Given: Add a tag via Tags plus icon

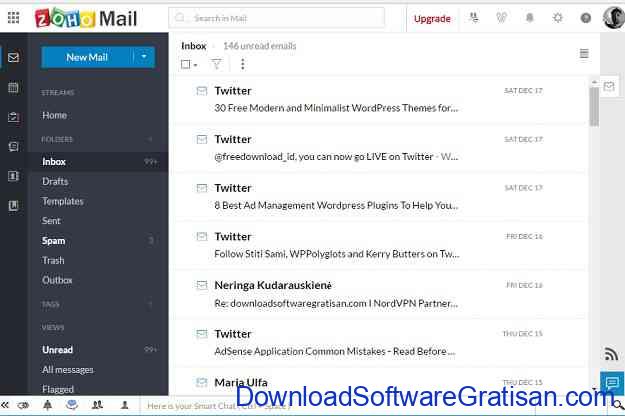Looking at the screenshot, I should pos(150,305).
